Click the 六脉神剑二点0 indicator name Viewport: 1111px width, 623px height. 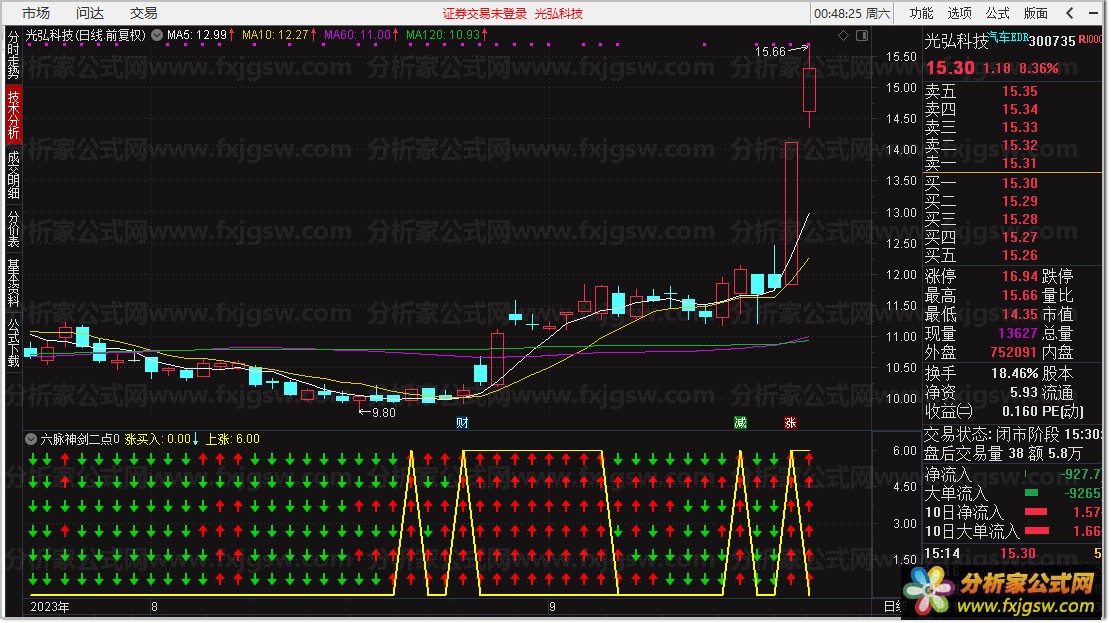point(79,439)
